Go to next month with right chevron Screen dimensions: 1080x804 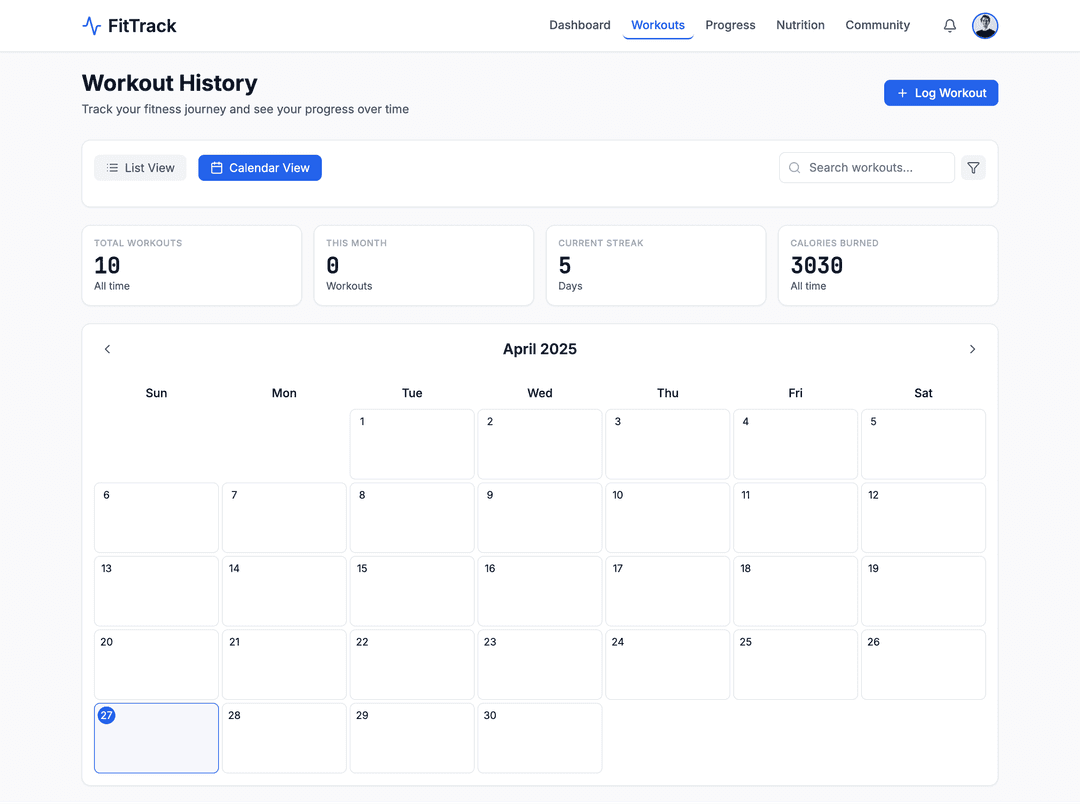coord(972,349)
